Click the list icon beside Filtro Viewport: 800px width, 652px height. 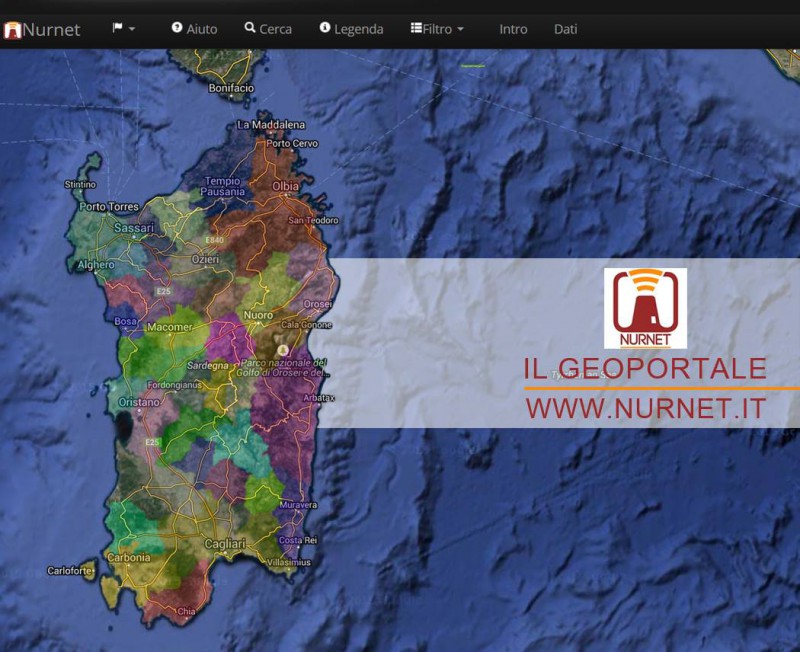(416, 28)
